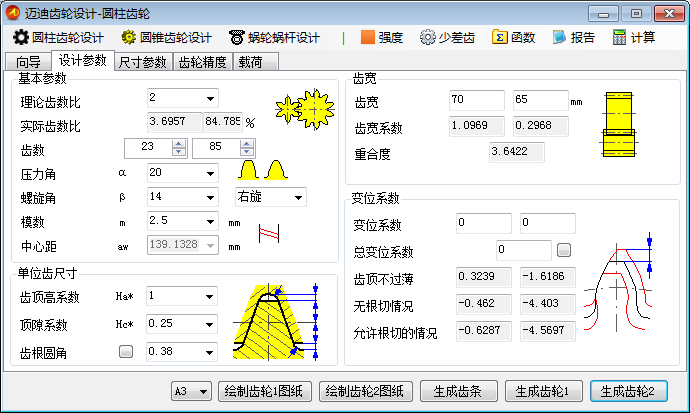
Task: Click the second yellow tooth profile icon
Action: pyautogui.click(x=276, y=170)
